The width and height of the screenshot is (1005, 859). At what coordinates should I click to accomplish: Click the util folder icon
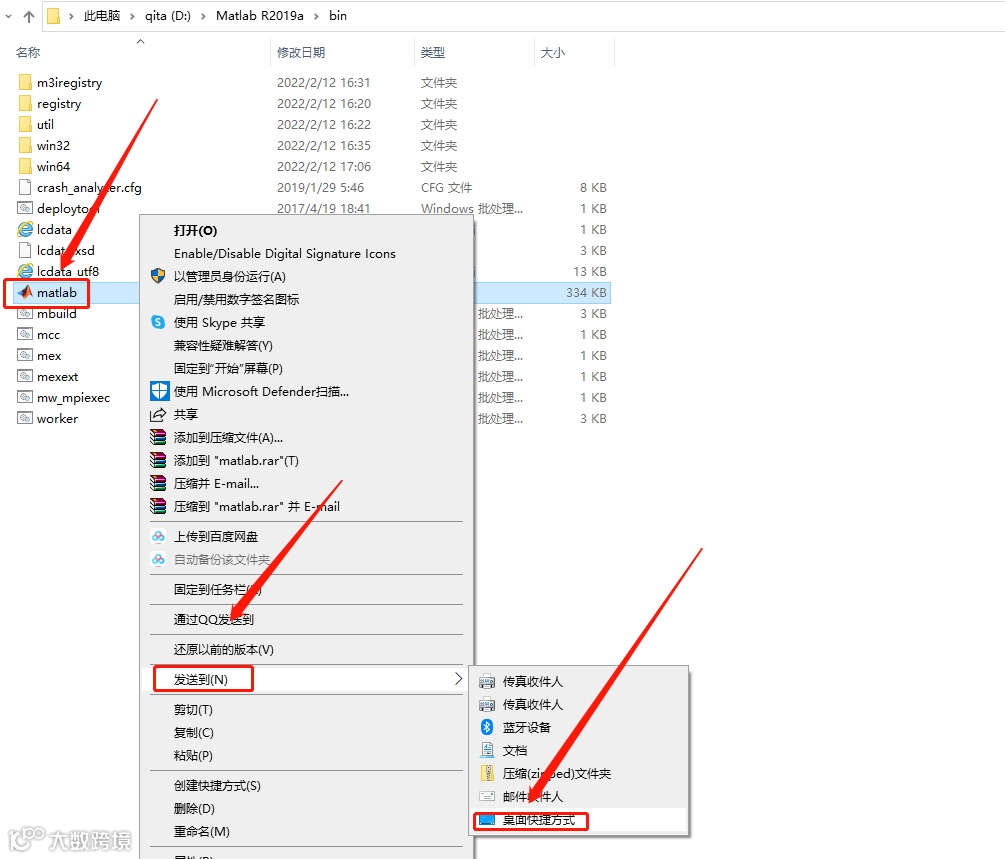25,124
